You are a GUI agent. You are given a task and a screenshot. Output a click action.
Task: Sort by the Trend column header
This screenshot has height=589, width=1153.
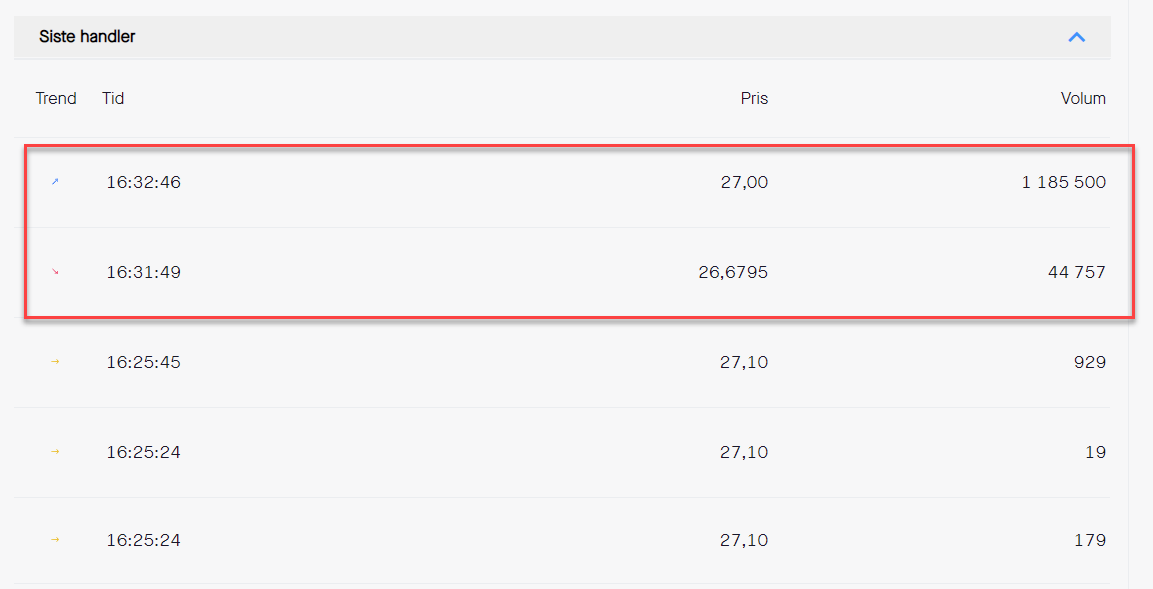click(x=56, y=99)
